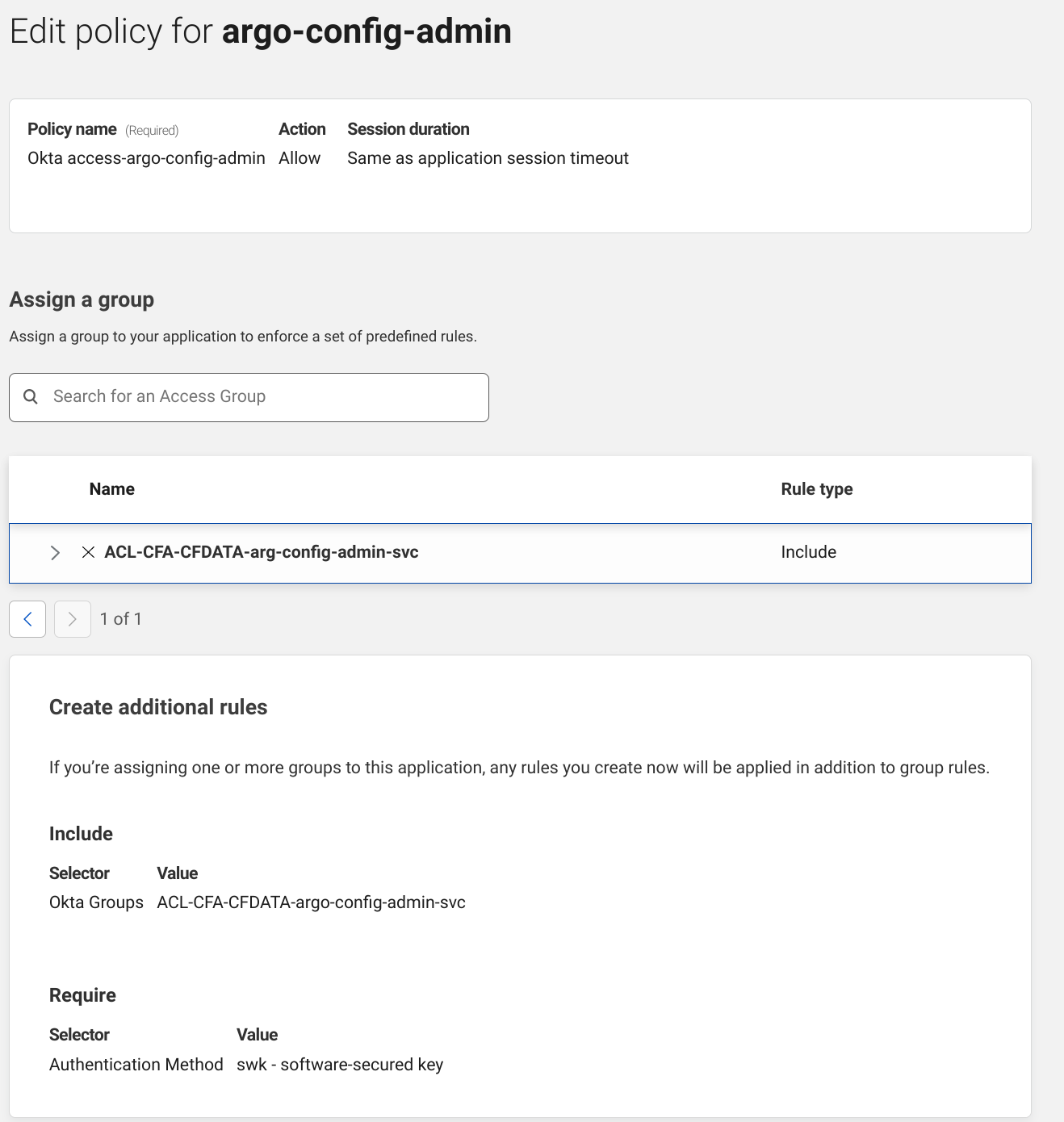The width and height of the screenshot is (1064, 1122).
Task: Select the ACL-CFA-CFDATA-arg-config-admin-svc group name
Action: 262,552
